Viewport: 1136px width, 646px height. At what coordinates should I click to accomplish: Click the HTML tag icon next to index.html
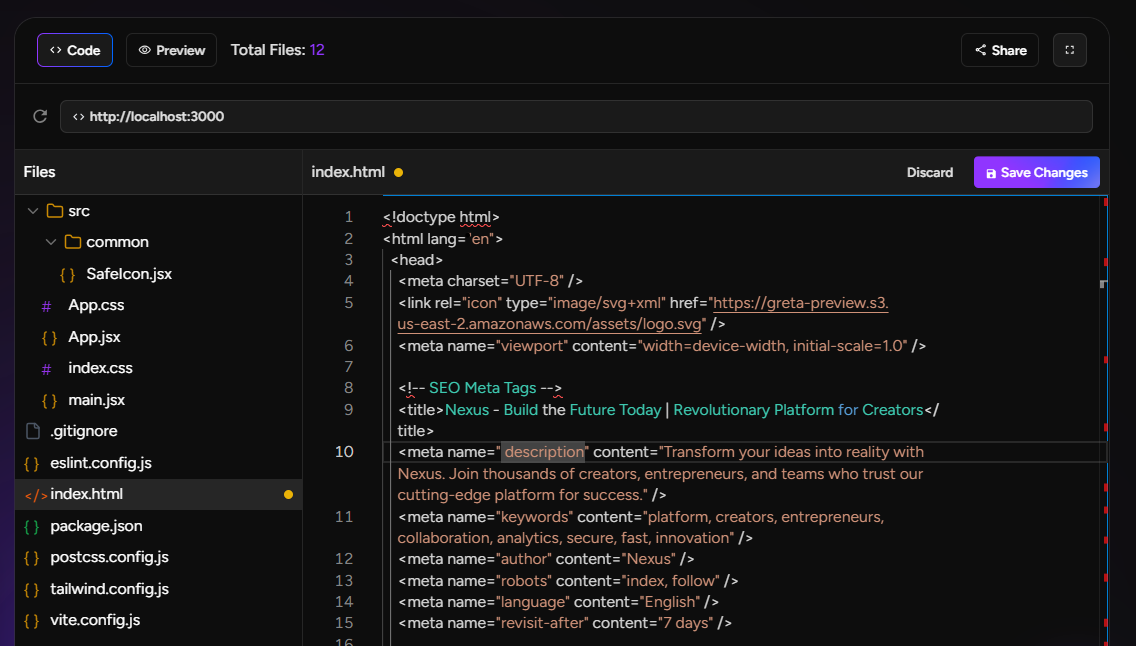click(36, 495)
